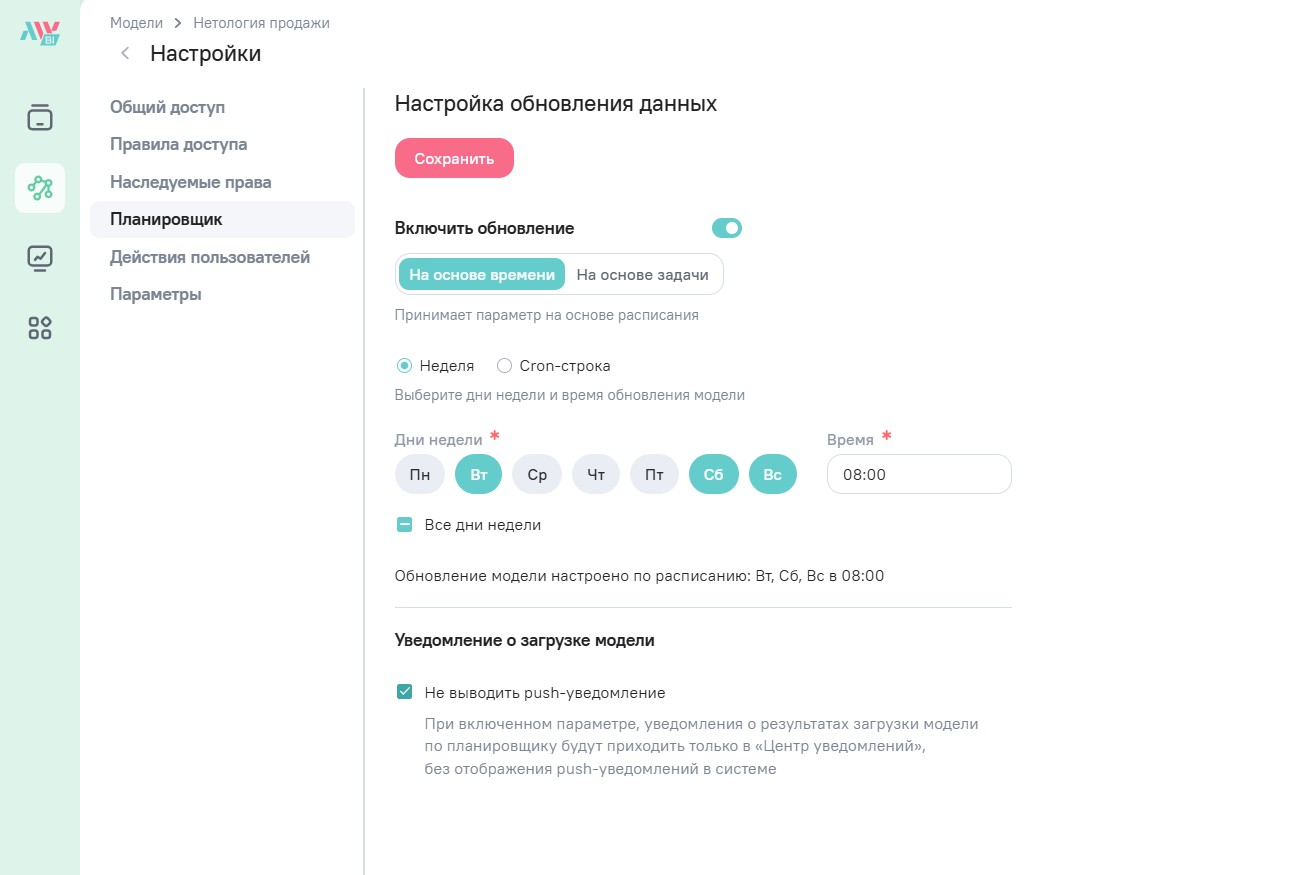The height and width of the screenshot is (875, 1314).
Task: Open the dashboard chart sidebar icon
Action: pyautogui.click(x=40, y=258)
